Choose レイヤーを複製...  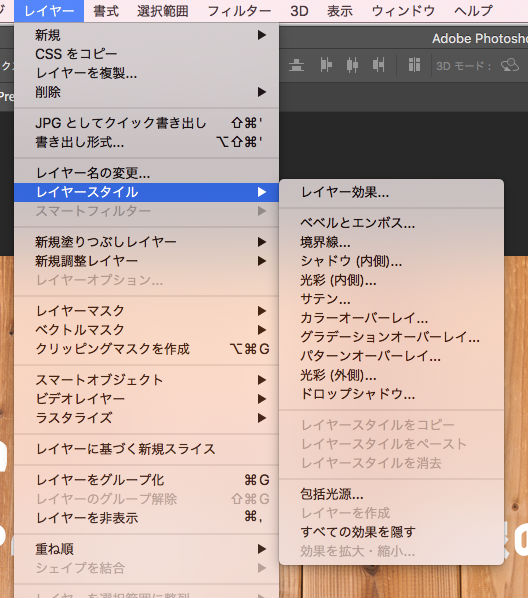point(146,73)
